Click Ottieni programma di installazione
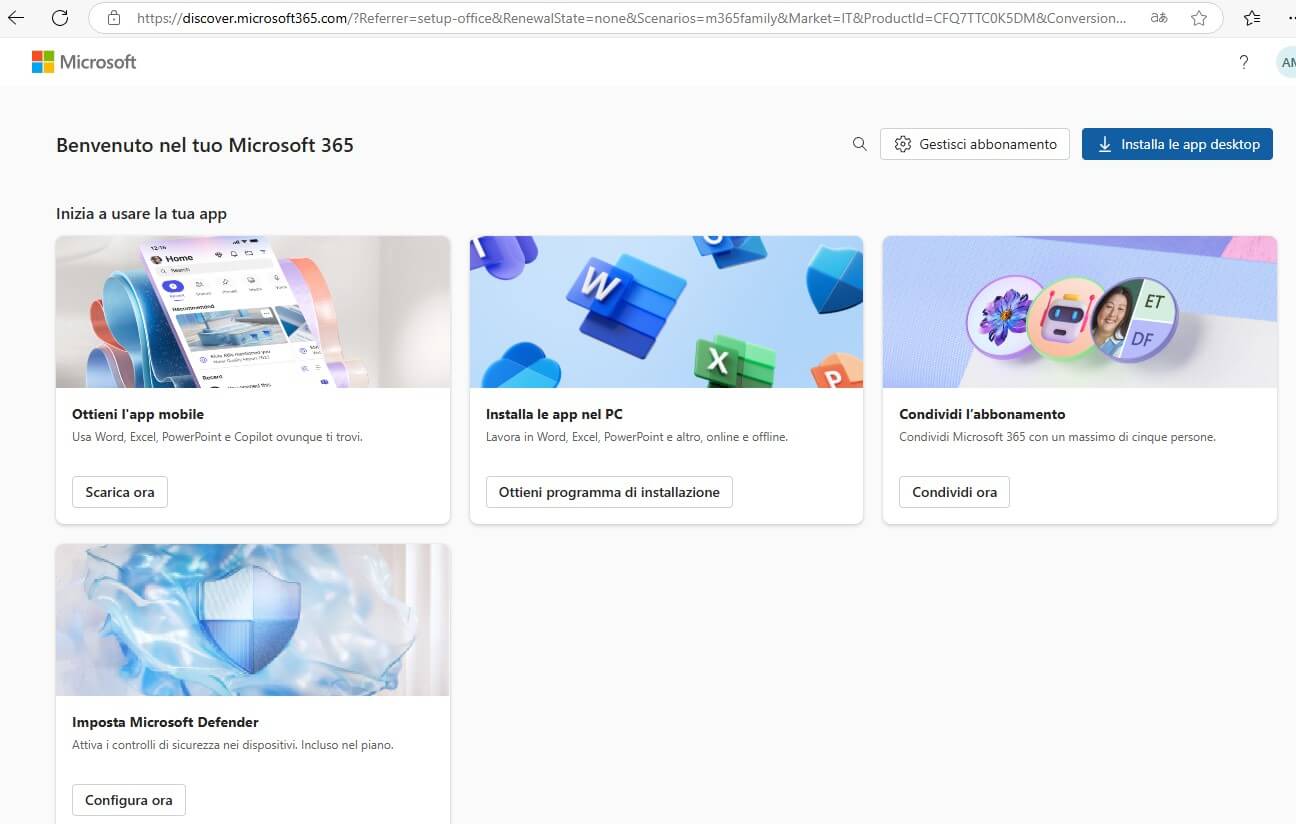Image resolution: width=1296 pixels, height=824 pixels. pos(609,492)
